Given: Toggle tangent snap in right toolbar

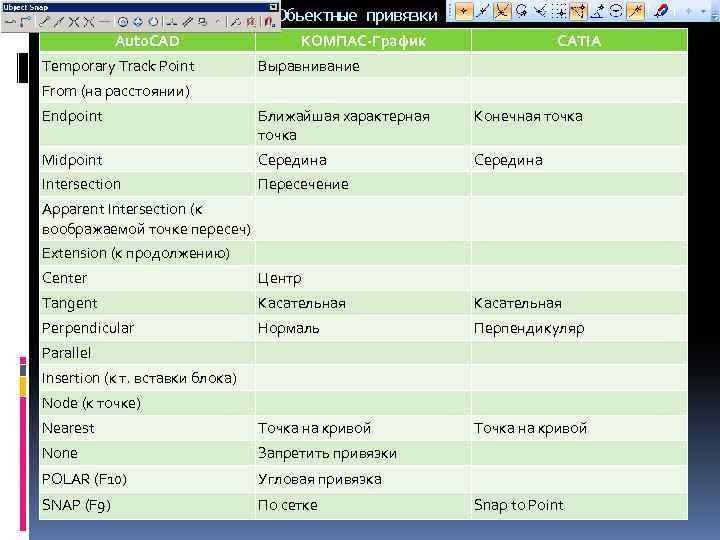Looking at the screenshot, I should tap(521, 11).
